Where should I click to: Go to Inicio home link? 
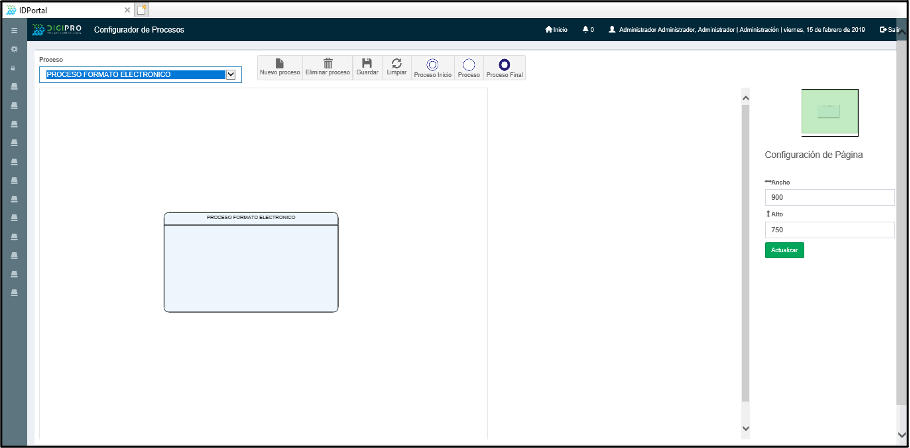point(556,30)
